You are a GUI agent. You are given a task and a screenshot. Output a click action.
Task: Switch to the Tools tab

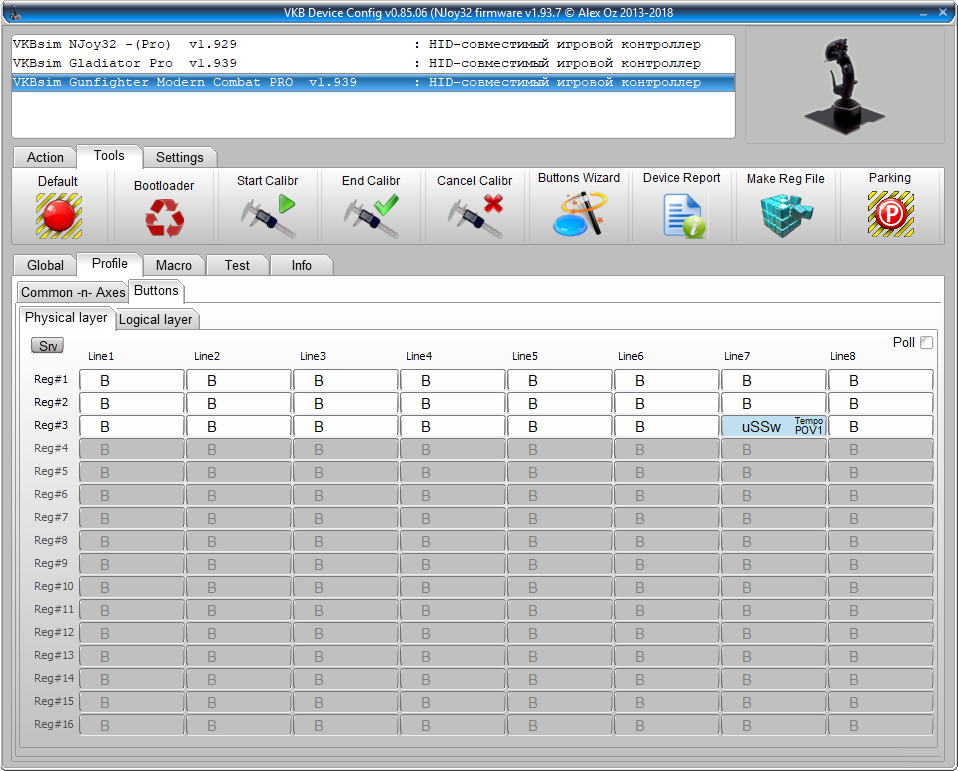point(109,156)
